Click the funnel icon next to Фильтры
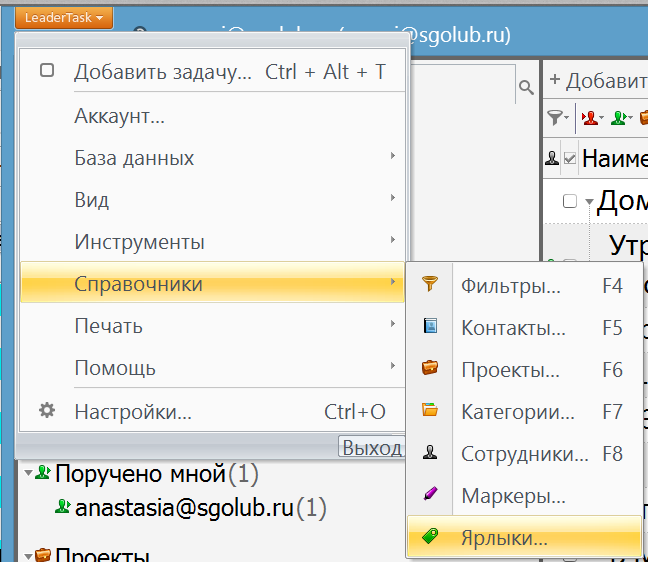648x562 pixels. (430, 285)
